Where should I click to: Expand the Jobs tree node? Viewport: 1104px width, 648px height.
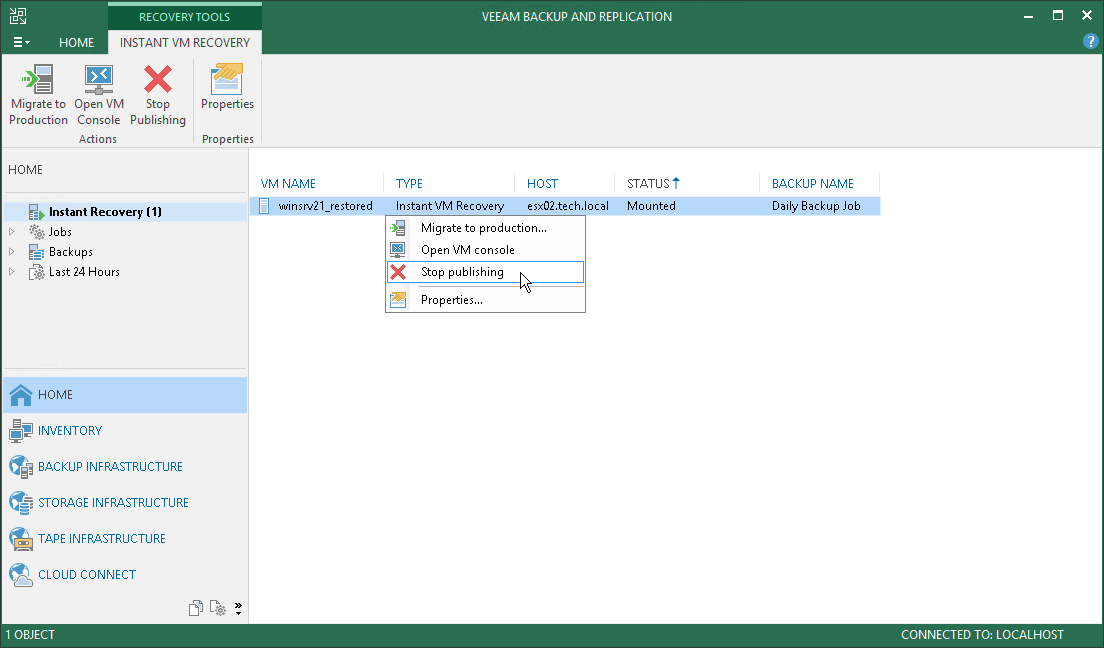coord(11,232)
